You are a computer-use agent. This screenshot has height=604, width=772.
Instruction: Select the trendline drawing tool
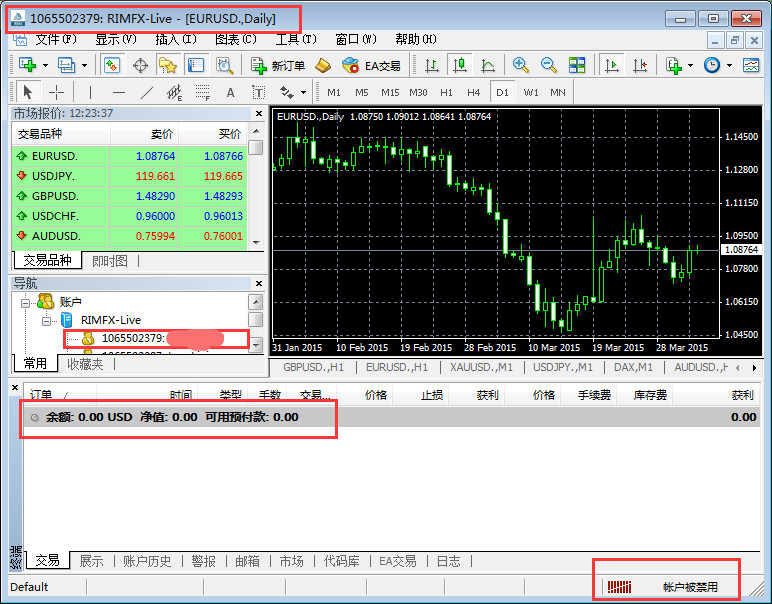(147, 92)
